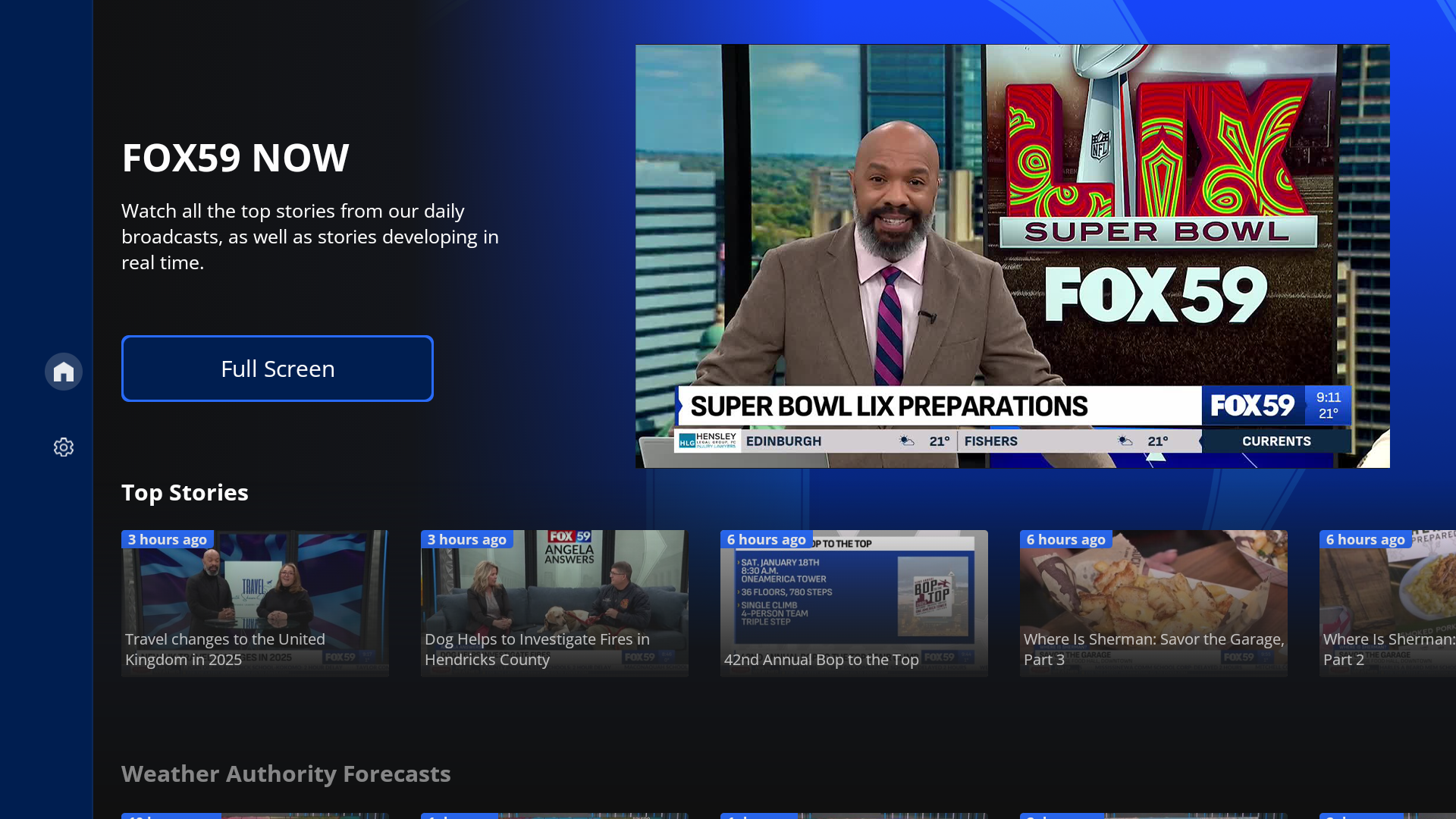Select the Full Screen button
This screenshot has height=819, width=1456.
click(x=277, y=368)
